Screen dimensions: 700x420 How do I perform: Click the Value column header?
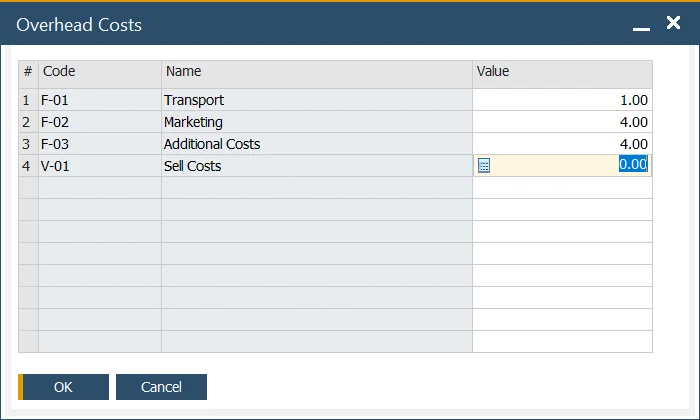click(x=562, y=72)
